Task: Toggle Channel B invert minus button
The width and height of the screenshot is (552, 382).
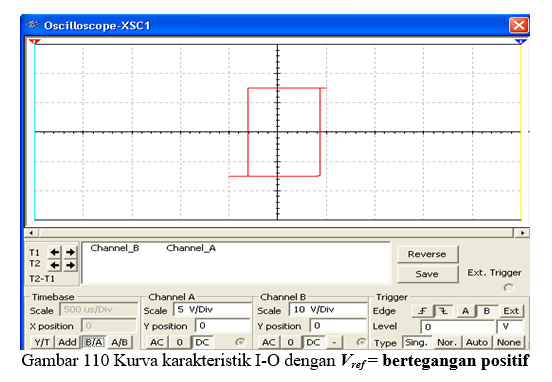Action: [334, 342]
